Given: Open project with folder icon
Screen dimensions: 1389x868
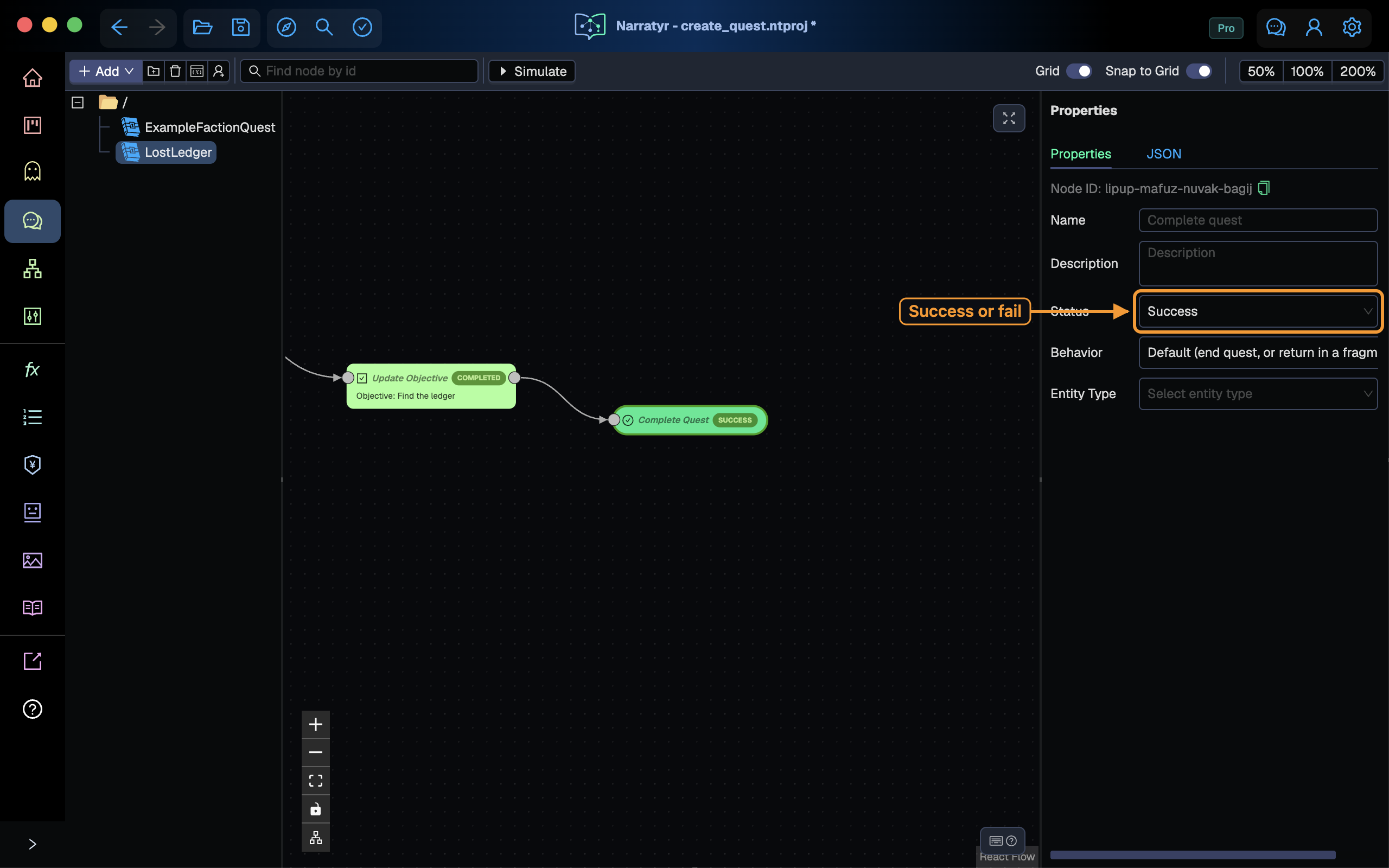Looking at the screenshot, I should [x=202, y=27].
